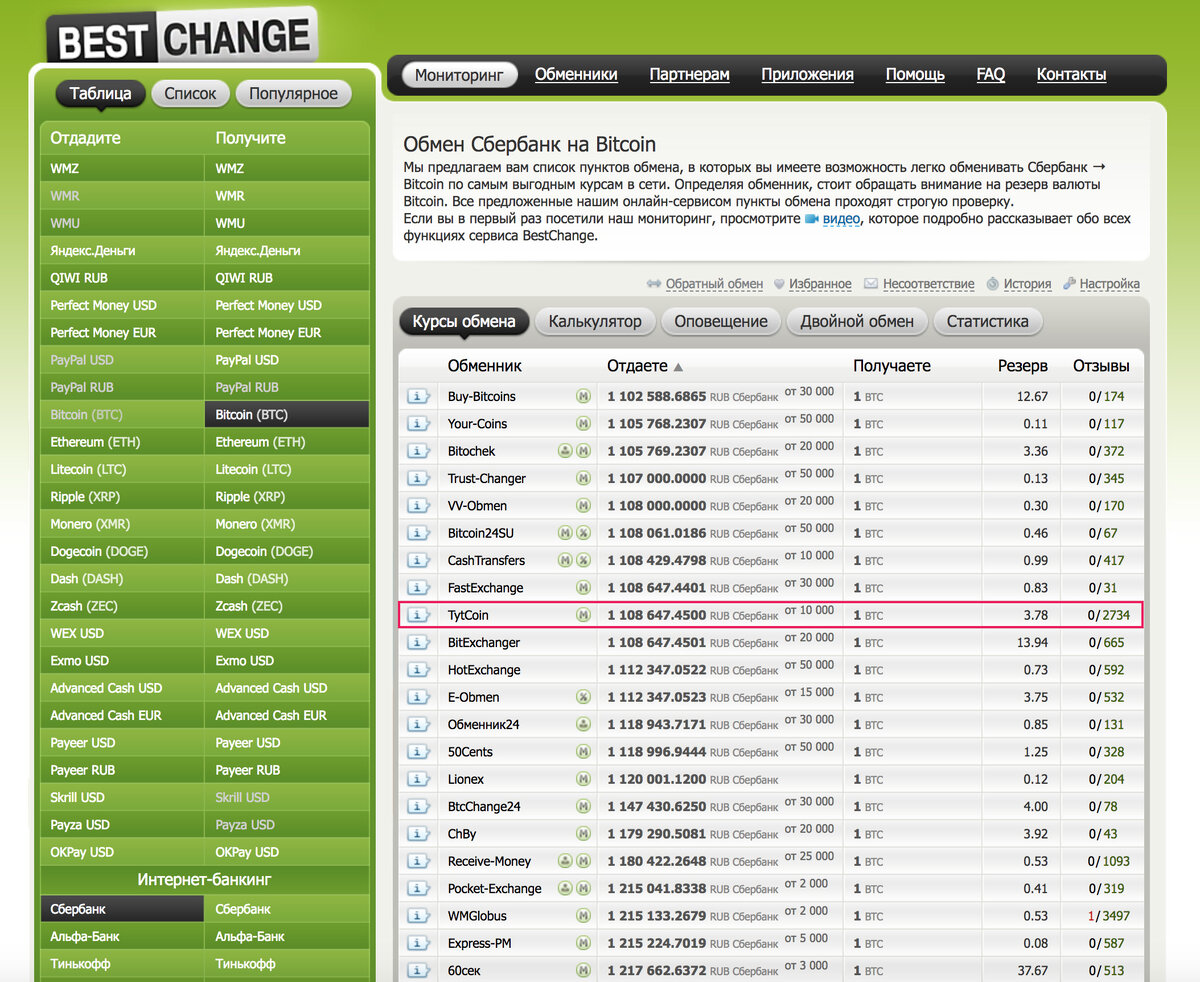Open Приложения in top navigation
Image resolution: width=1200 pixels, height=982 pixels.
[x=807, y=75]
